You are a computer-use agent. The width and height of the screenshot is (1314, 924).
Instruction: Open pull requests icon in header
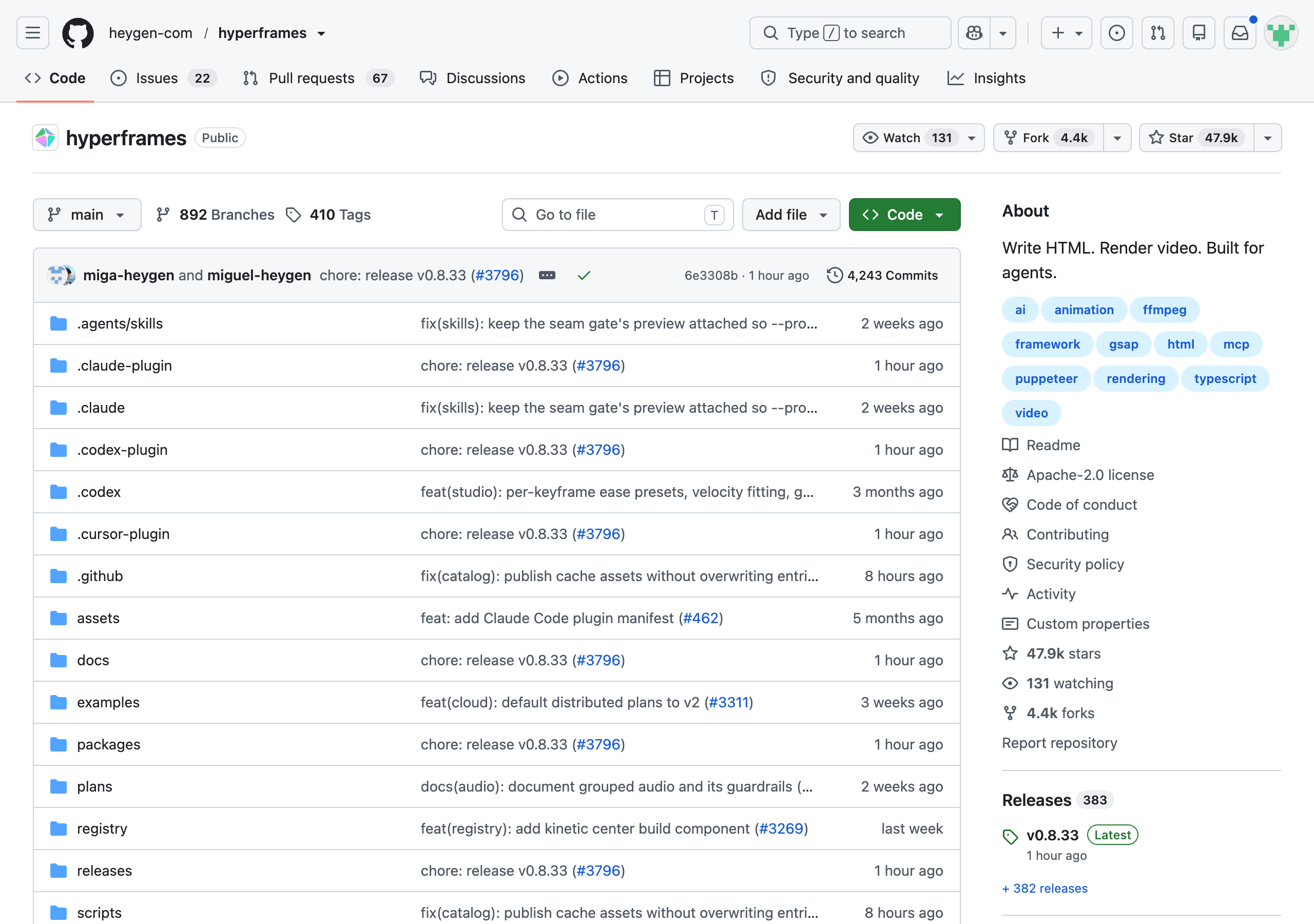pyautogui.click(x=1158, y=33)
